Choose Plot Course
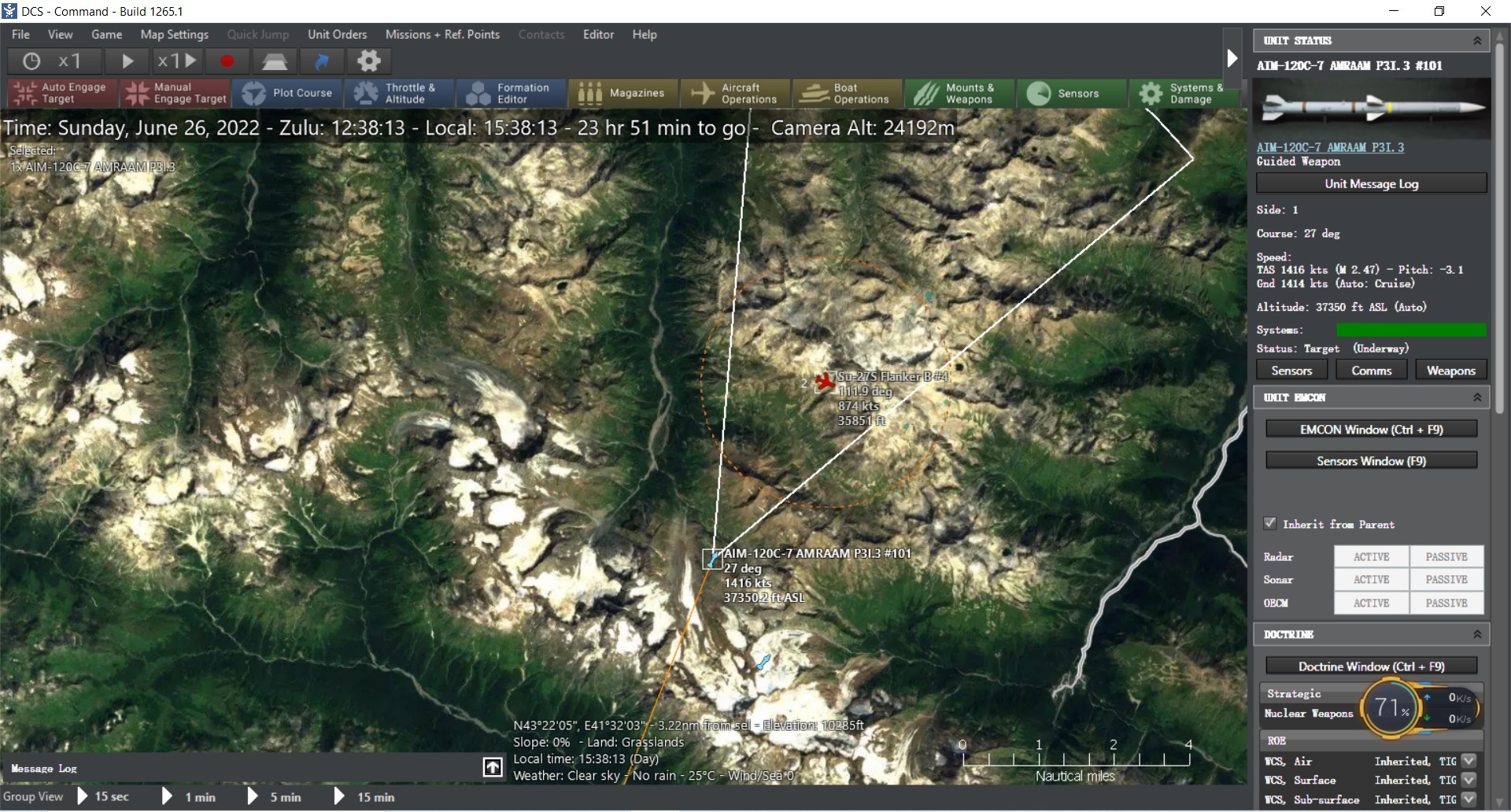The image size is (1511, 812). coord(287,93)
